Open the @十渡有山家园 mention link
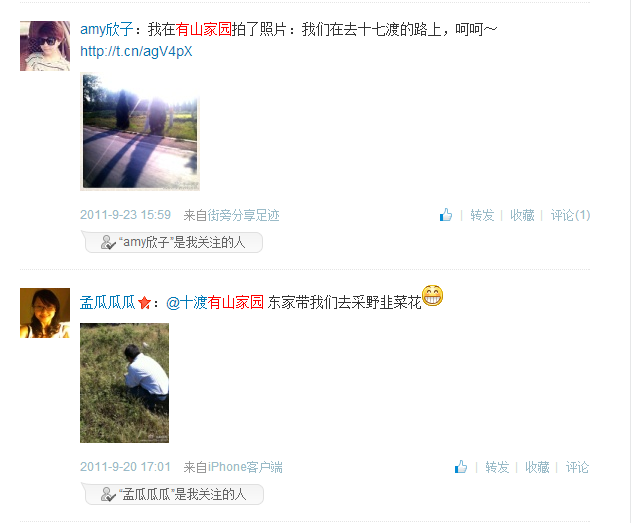 215,303
